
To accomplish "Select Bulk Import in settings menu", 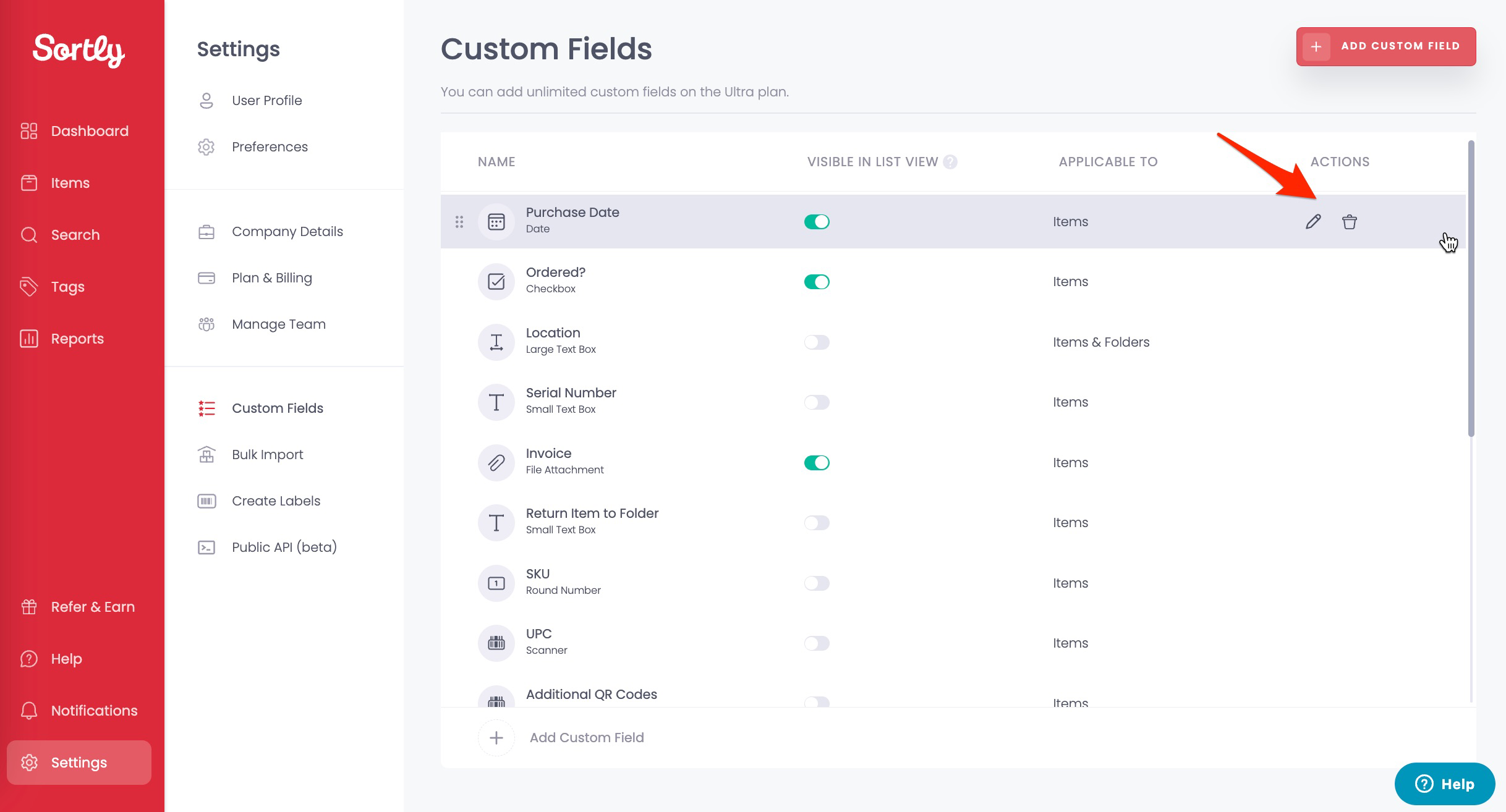I will point(267,455).
